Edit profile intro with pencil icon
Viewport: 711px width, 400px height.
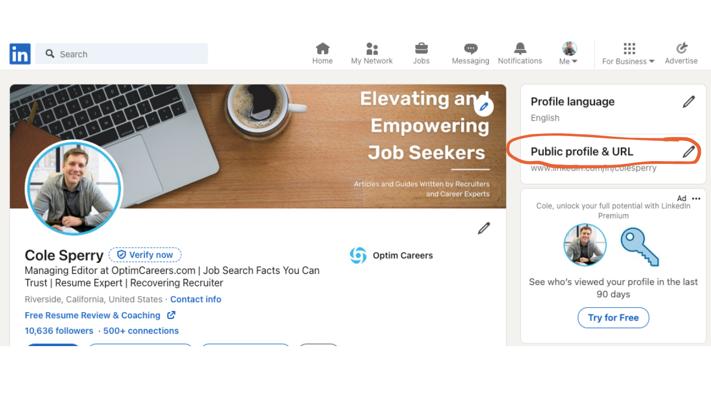click(x=484, y=228)
